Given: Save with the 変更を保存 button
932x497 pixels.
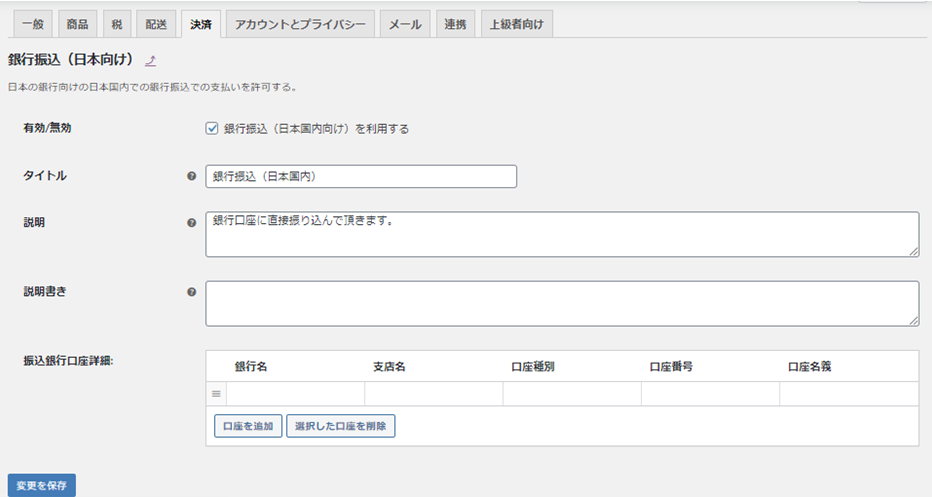Looking at the screenshot, I should click(x=42, y=486).
